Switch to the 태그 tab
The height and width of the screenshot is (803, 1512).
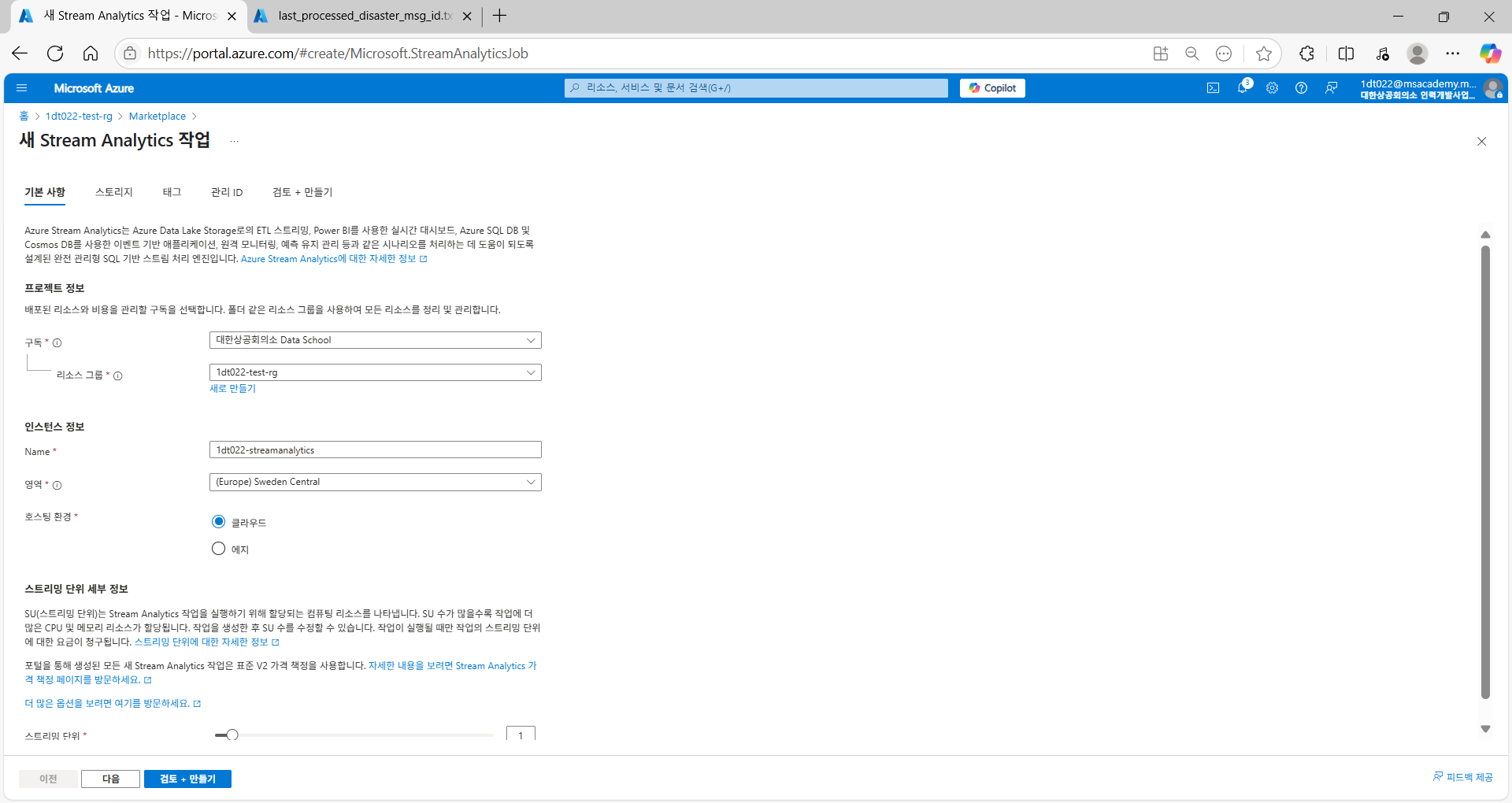tap(172, 192)
